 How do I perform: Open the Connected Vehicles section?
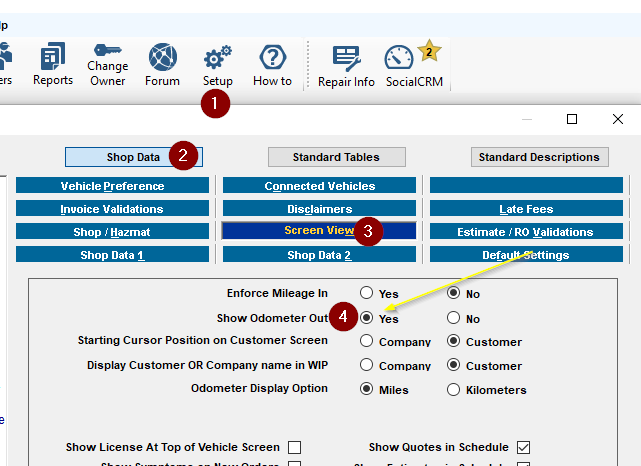[x=319, y=186]
